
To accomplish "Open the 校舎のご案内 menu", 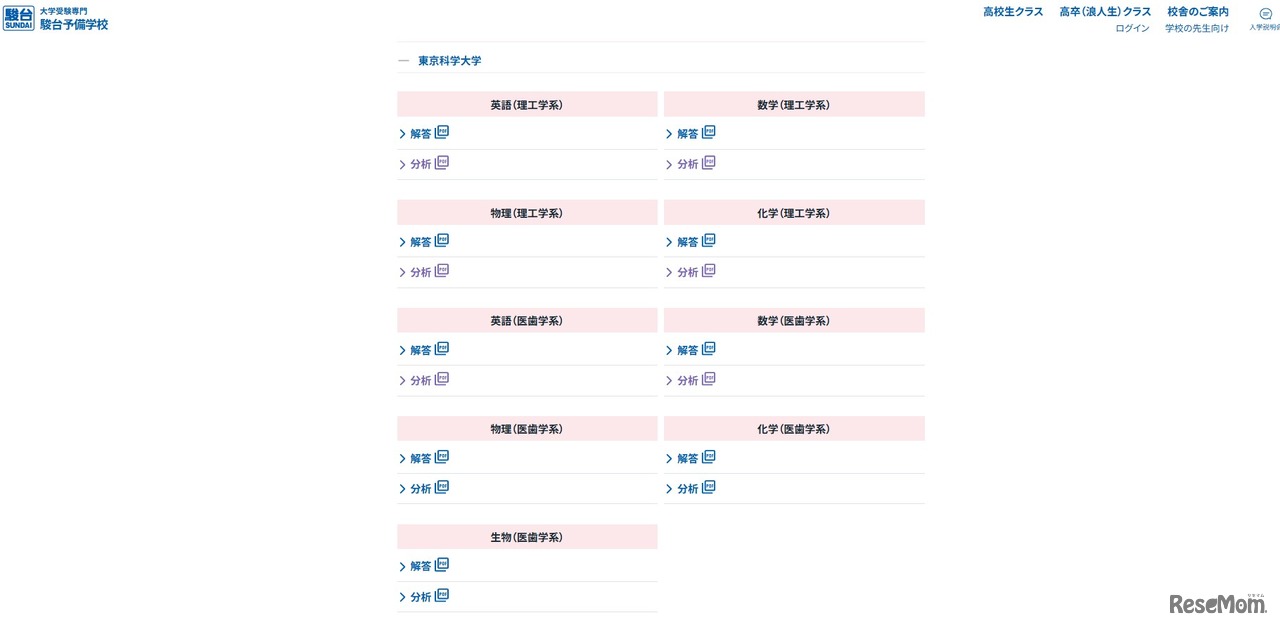I will 1198,12.
